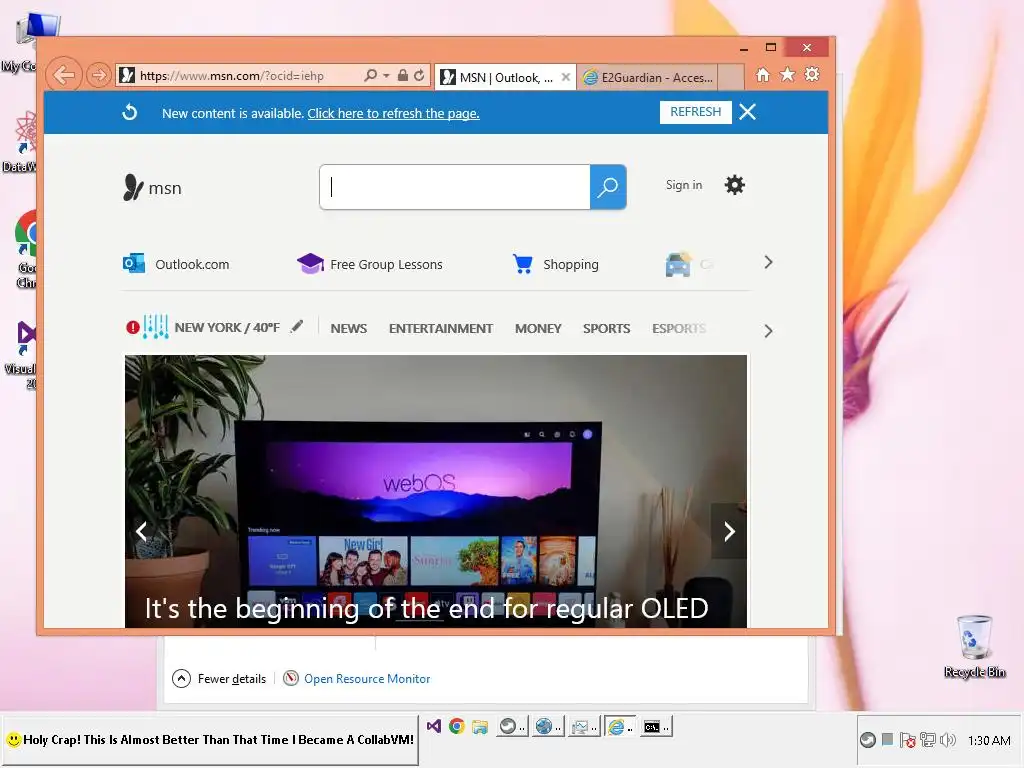Switch to Internet Explorer taskbar button
Viewport: 1024px width, 768px height.
[x=620, y=726]
